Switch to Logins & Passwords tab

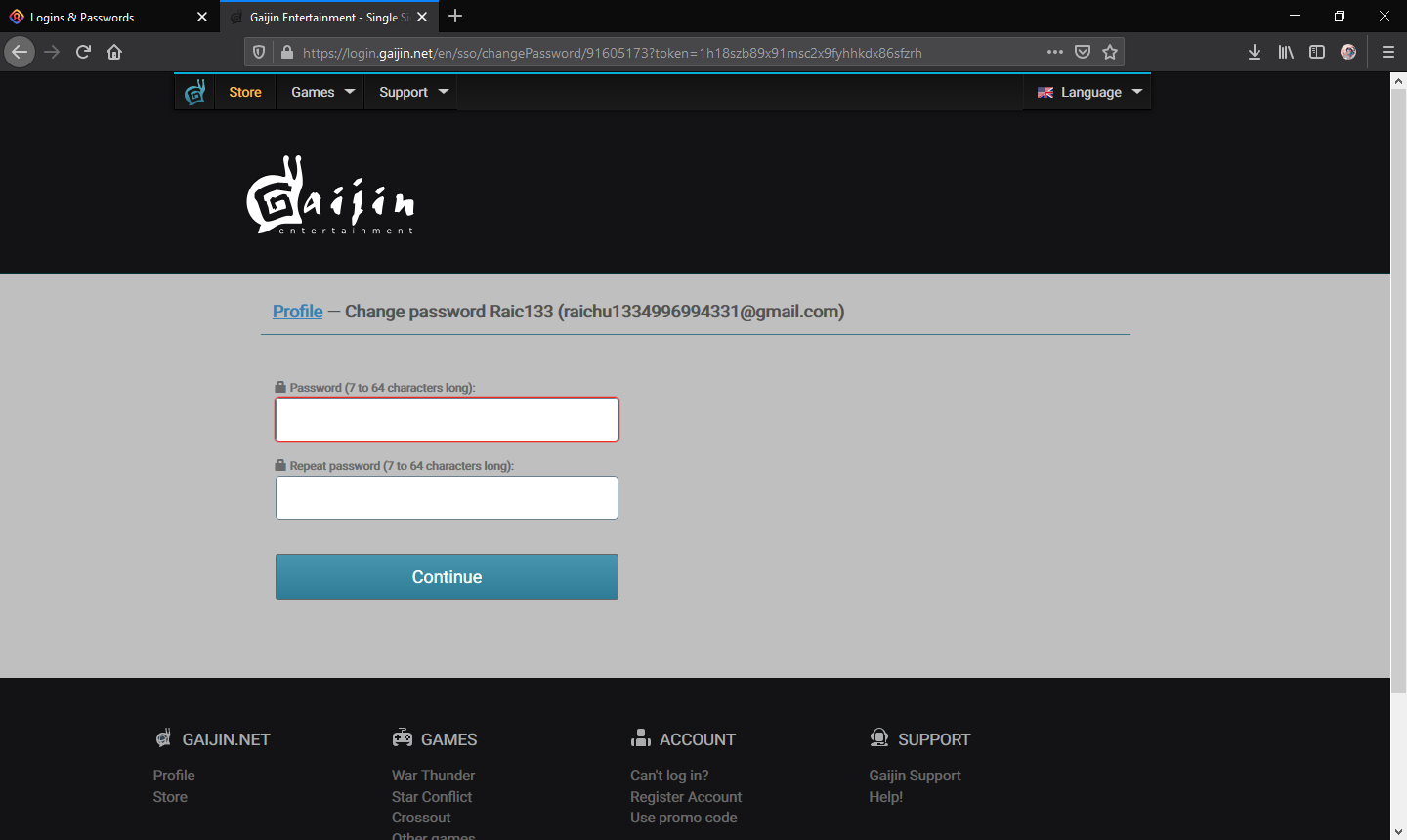[x=107, y=17]
